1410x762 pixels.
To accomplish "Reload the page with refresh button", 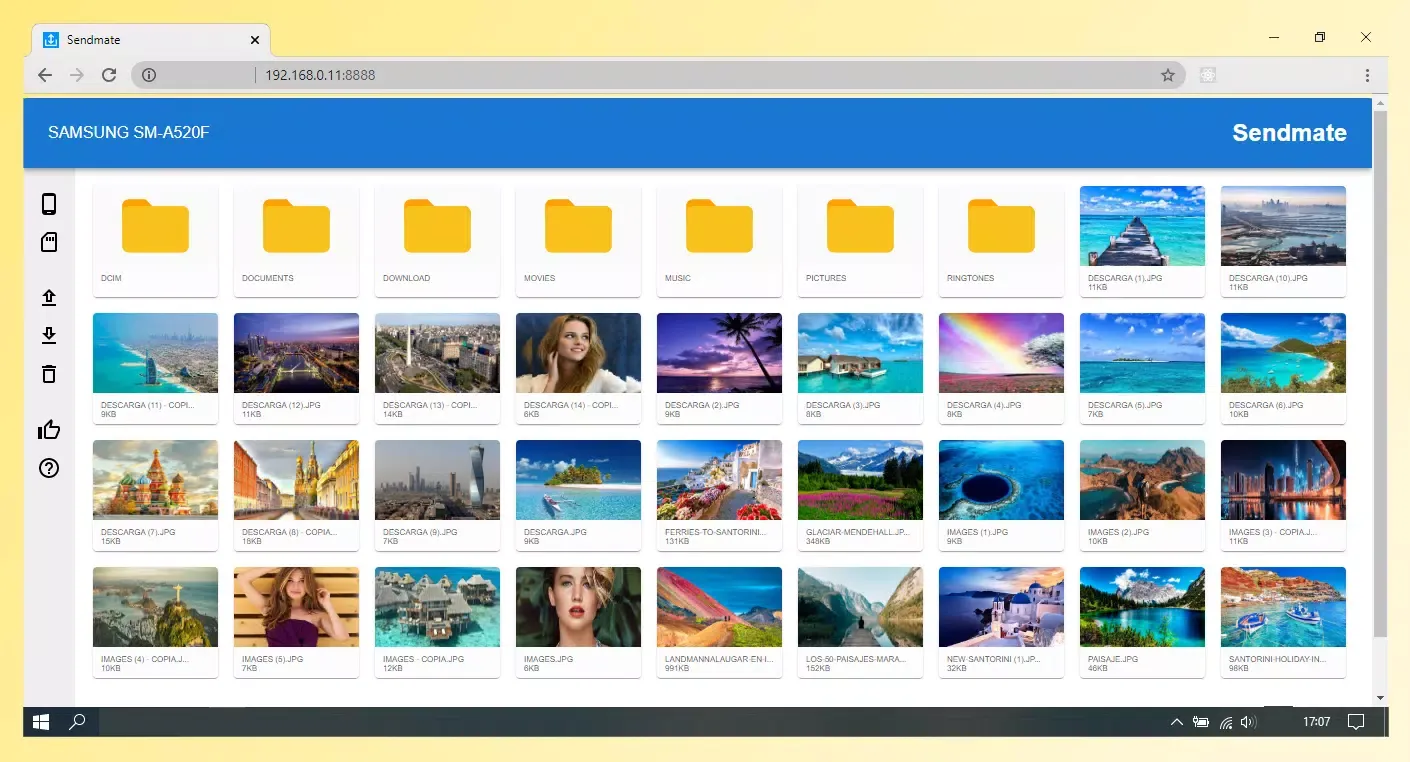I will (109, 75).
